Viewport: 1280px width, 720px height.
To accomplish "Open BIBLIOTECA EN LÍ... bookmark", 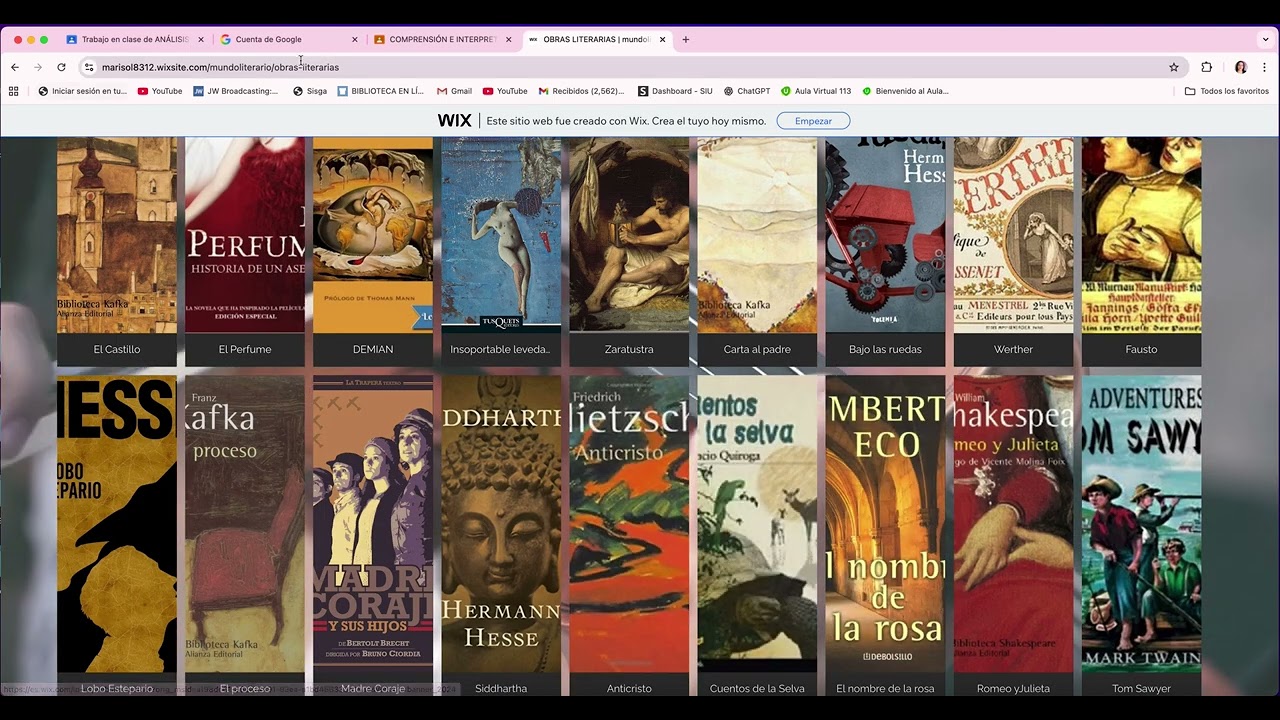I will click(x=381, y=91).
